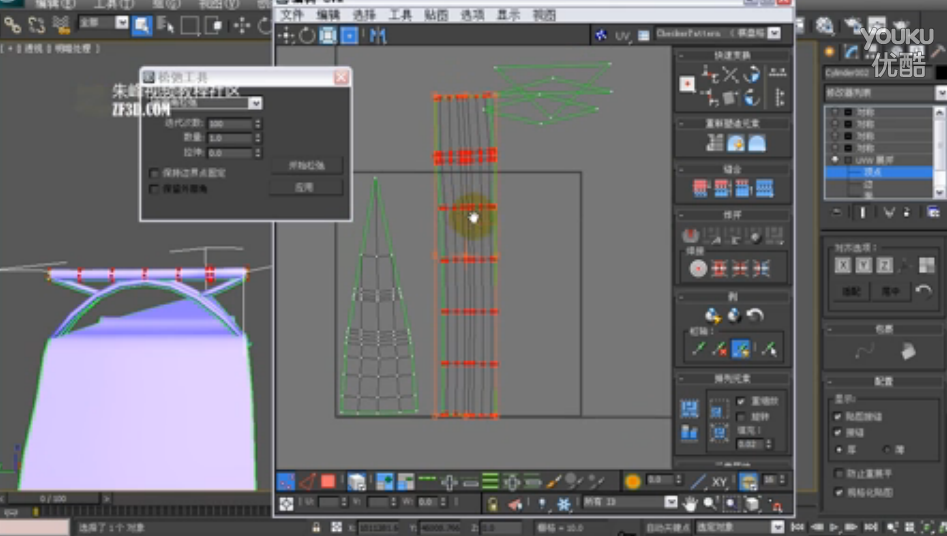Toggle Save Outer Corners checkbox in Relax dialog
This screenshot has height=536, width=947.
(153, 189)
